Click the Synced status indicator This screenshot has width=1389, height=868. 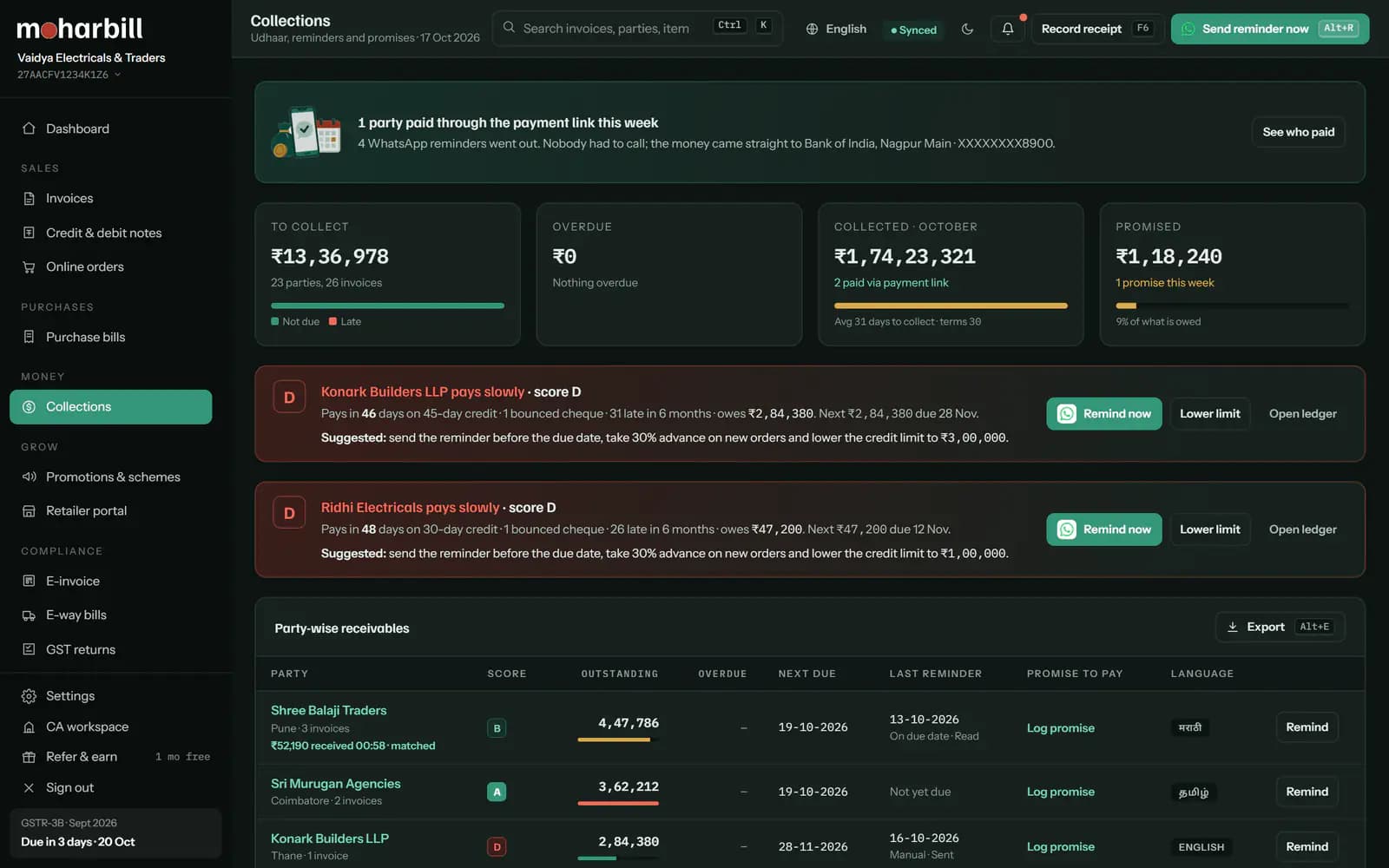tap(913, 30)
